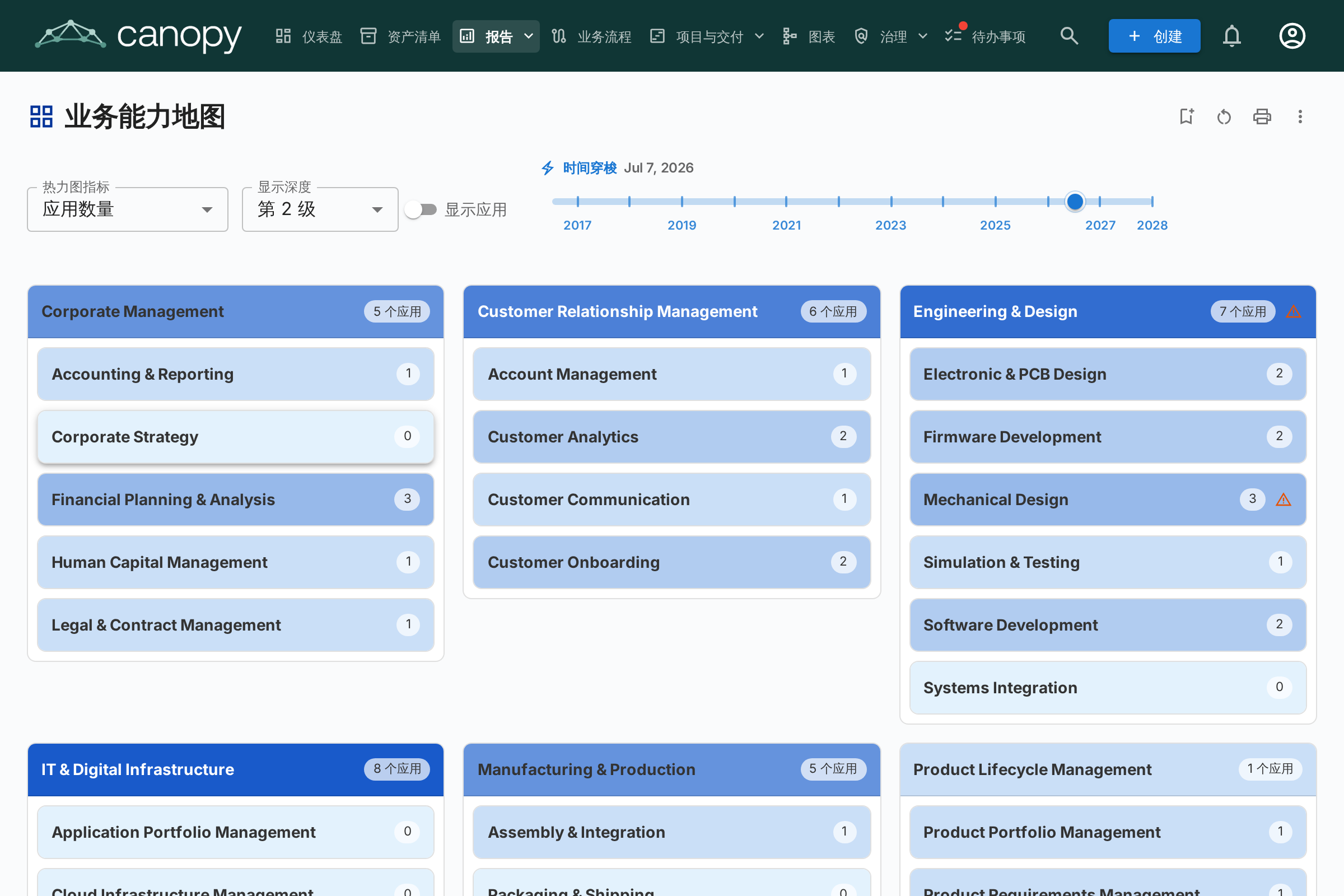Screen dimensions: 1344x896
Task: Click the grid icon beside 业务能力地图
Action: (41, 116)
